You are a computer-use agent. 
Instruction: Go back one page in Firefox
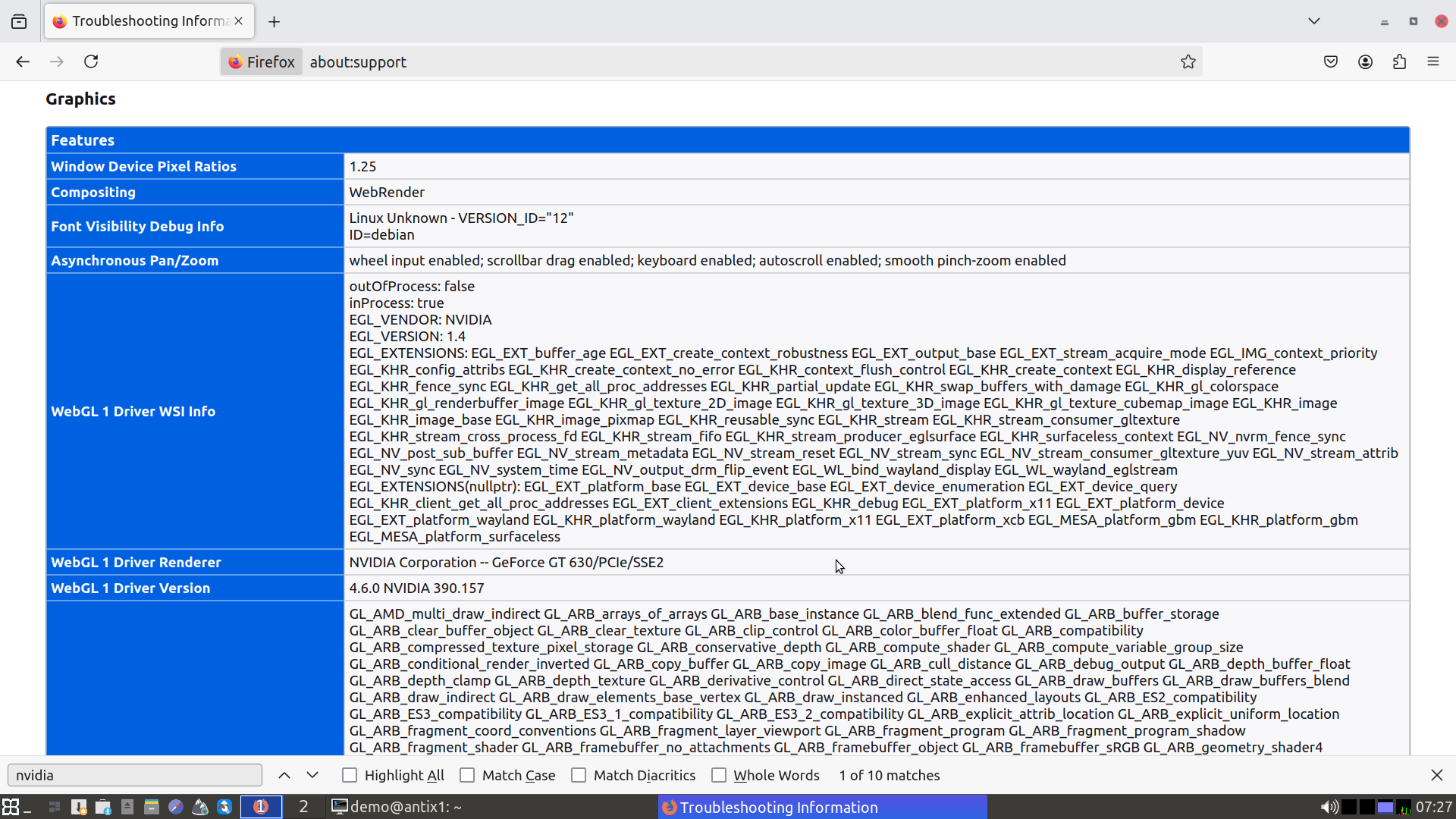[x=23, y=61]
